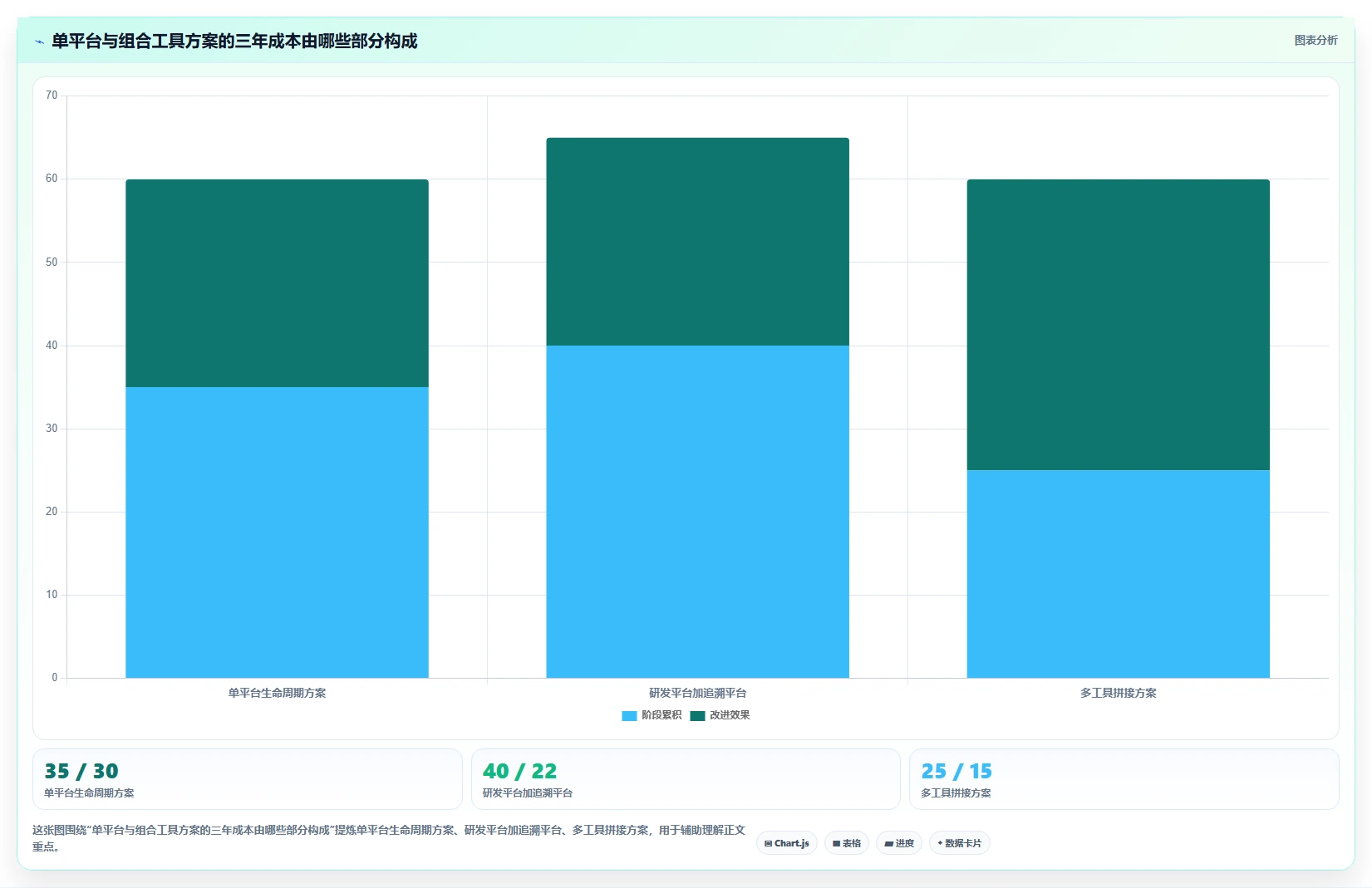
Task: Click the Chart.js tag
Action: 787,843
